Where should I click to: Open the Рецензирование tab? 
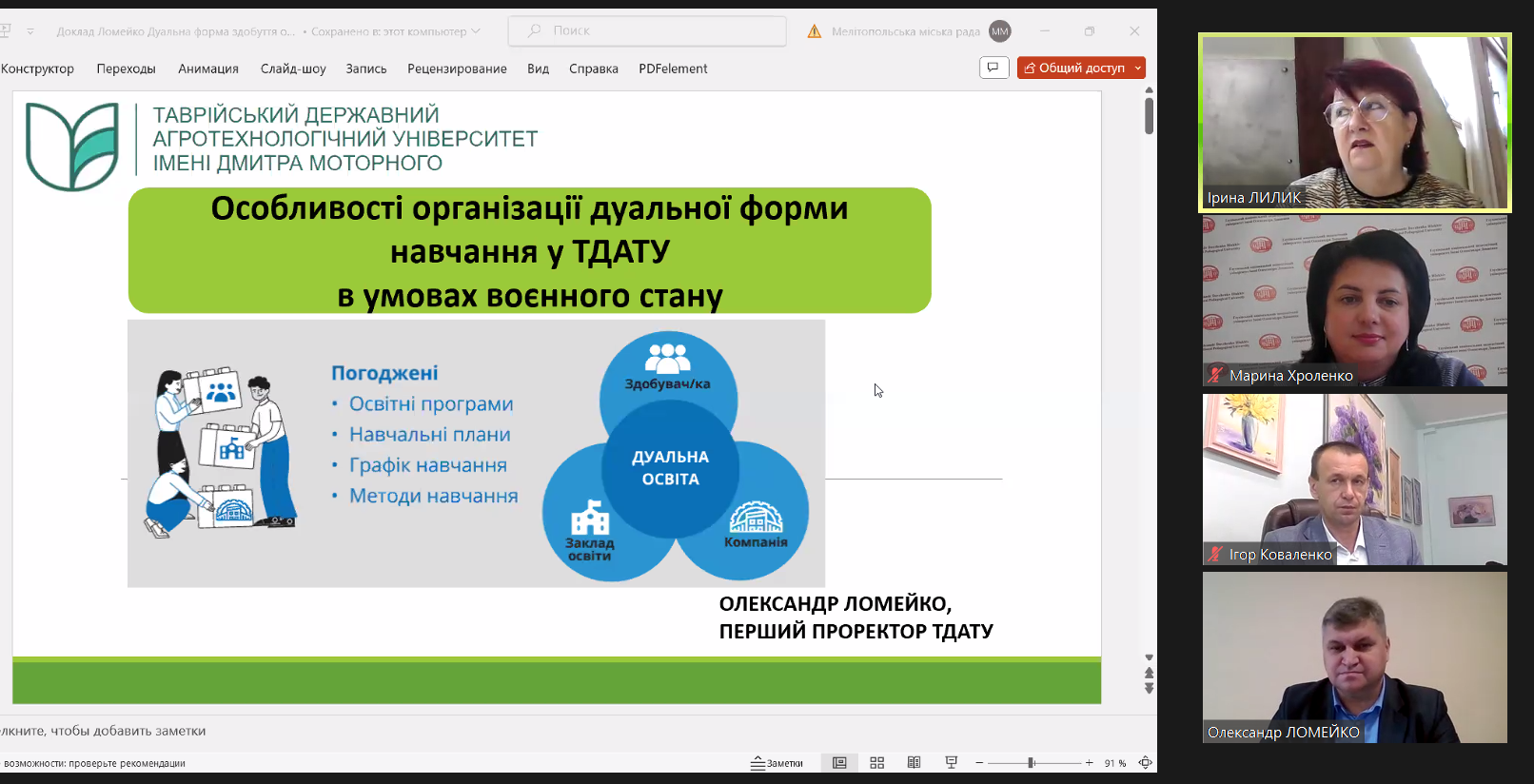point(457,69)
